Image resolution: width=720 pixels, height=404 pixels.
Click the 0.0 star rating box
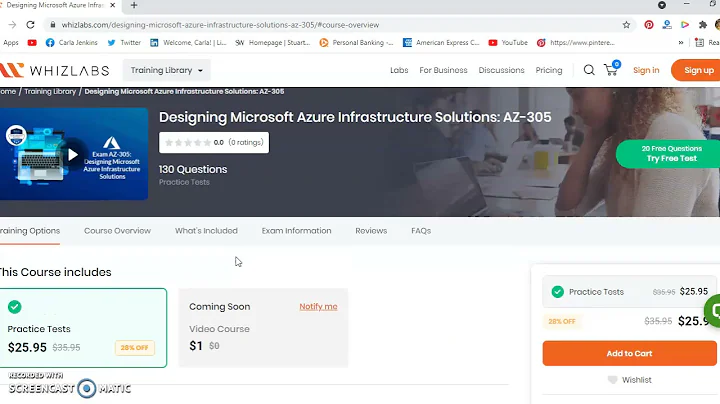coord(214,142)
